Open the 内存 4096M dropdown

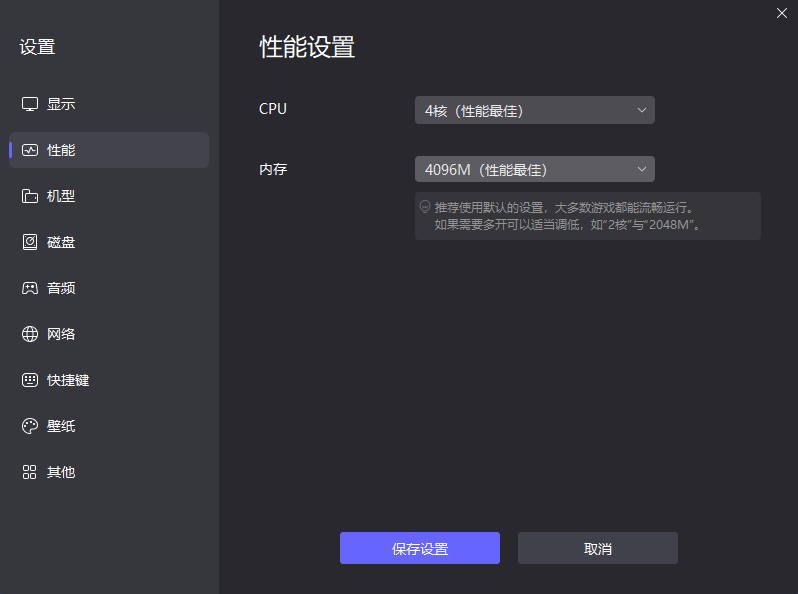pyautogui.click(x=534, y=169)
